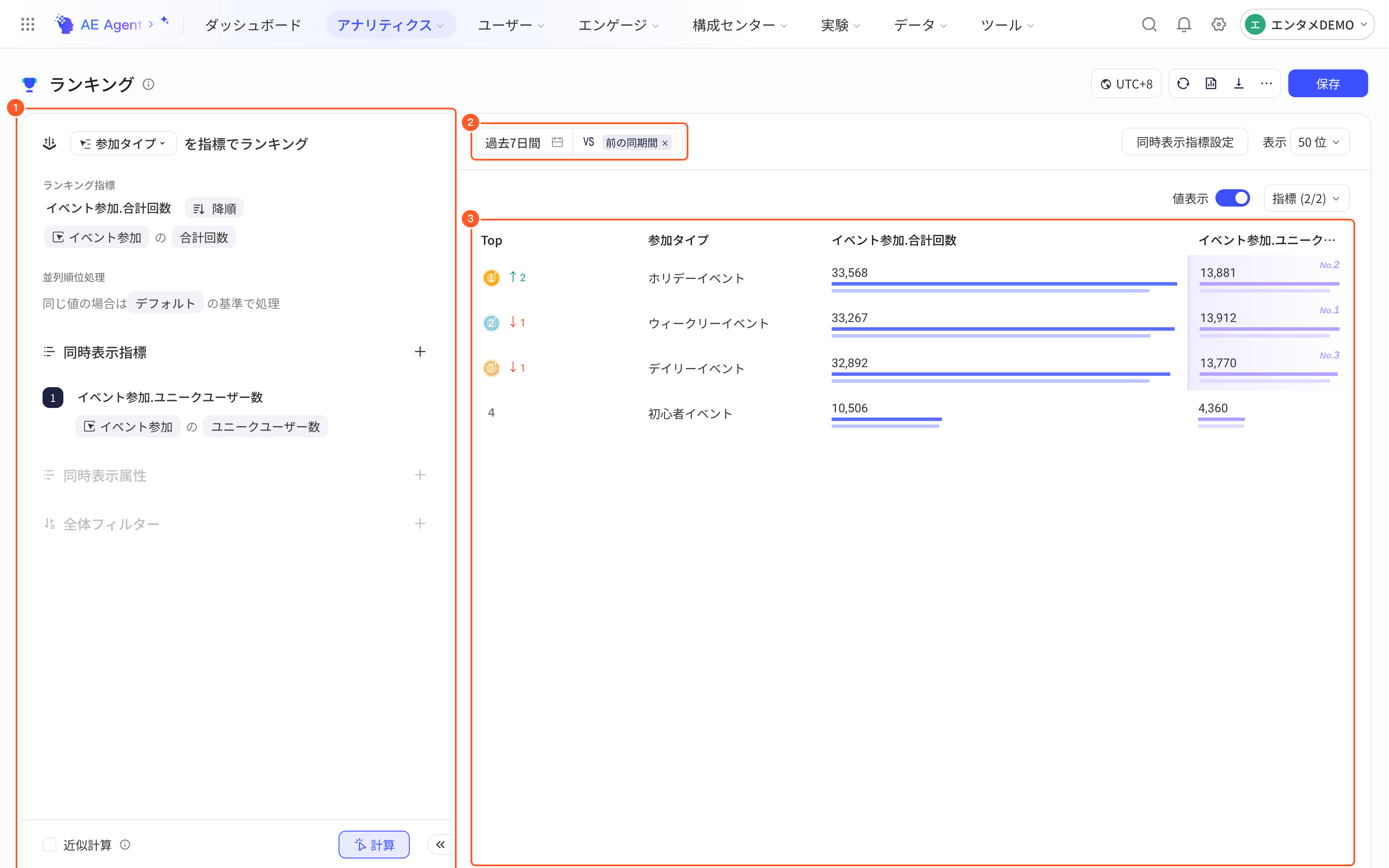Click the download icon in toolbar

click(x=1239, y=84)
